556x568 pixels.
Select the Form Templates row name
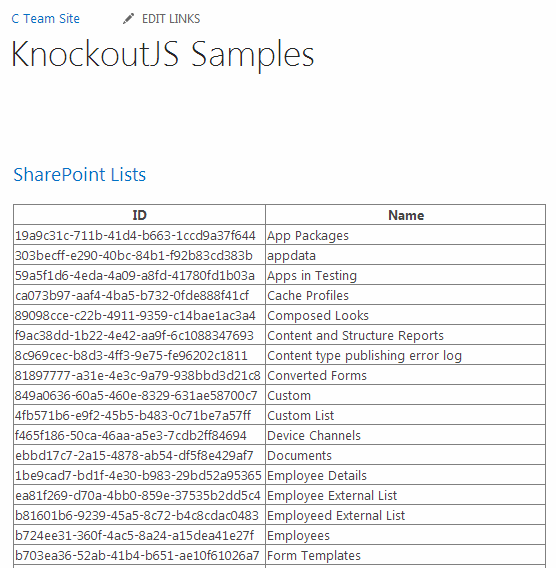(406, 555)
